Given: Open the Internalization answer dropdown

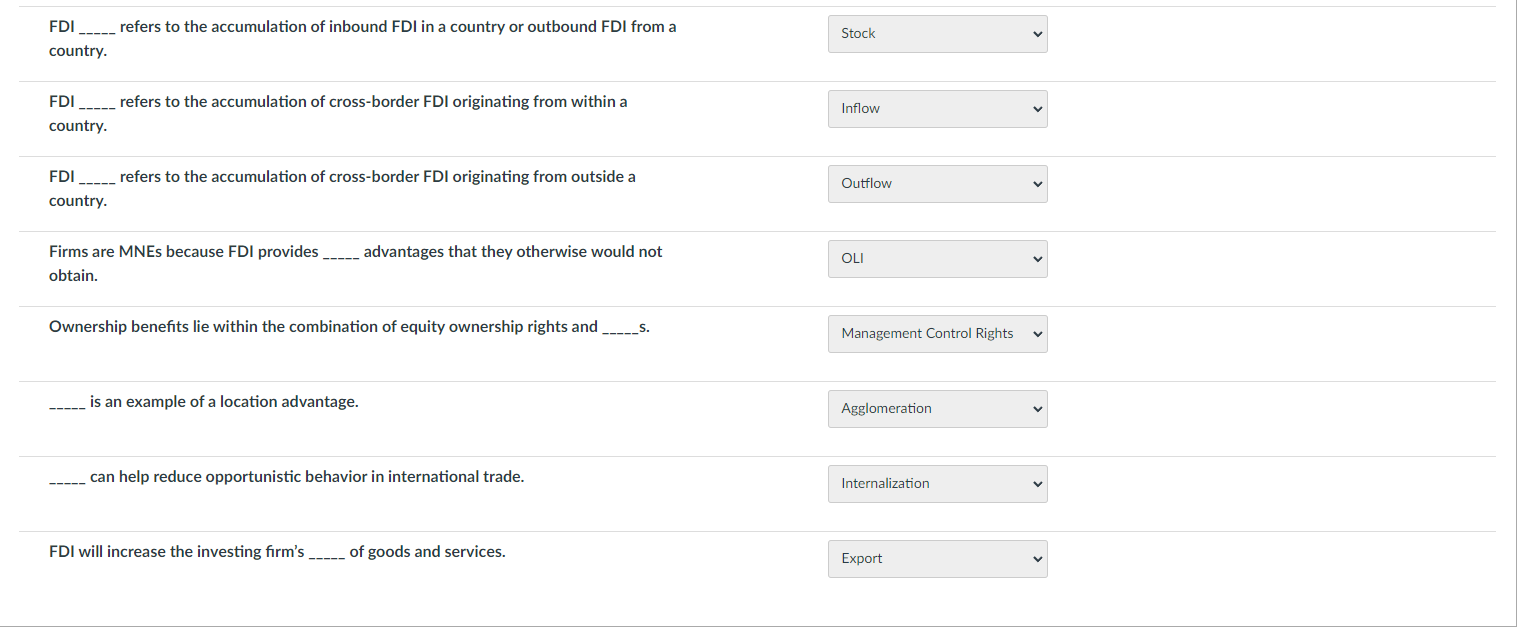Looking at the screenshot, I should coord(936,484).
